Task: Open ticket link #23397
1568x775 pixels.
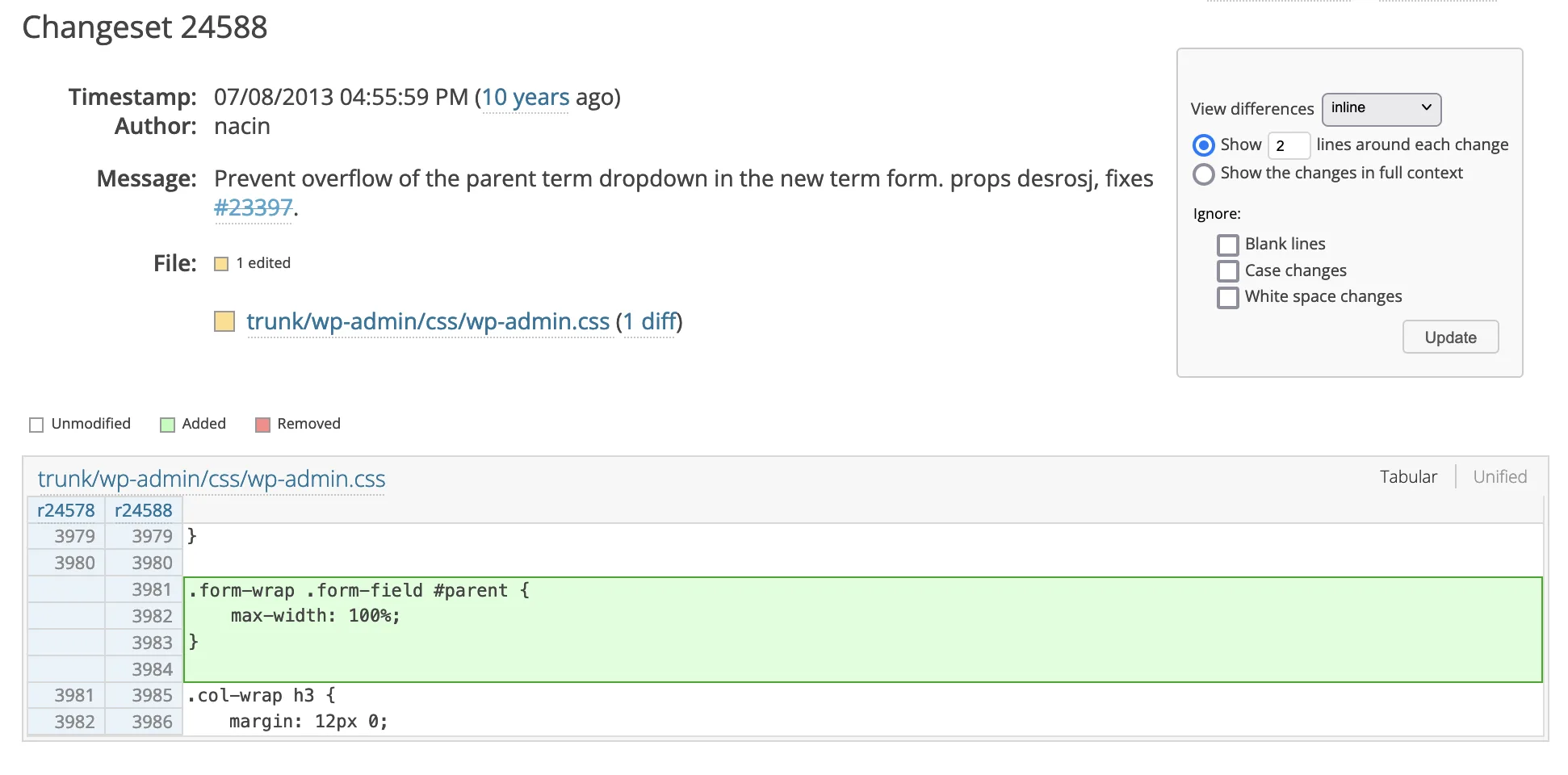Action: (x=253, y=207)
